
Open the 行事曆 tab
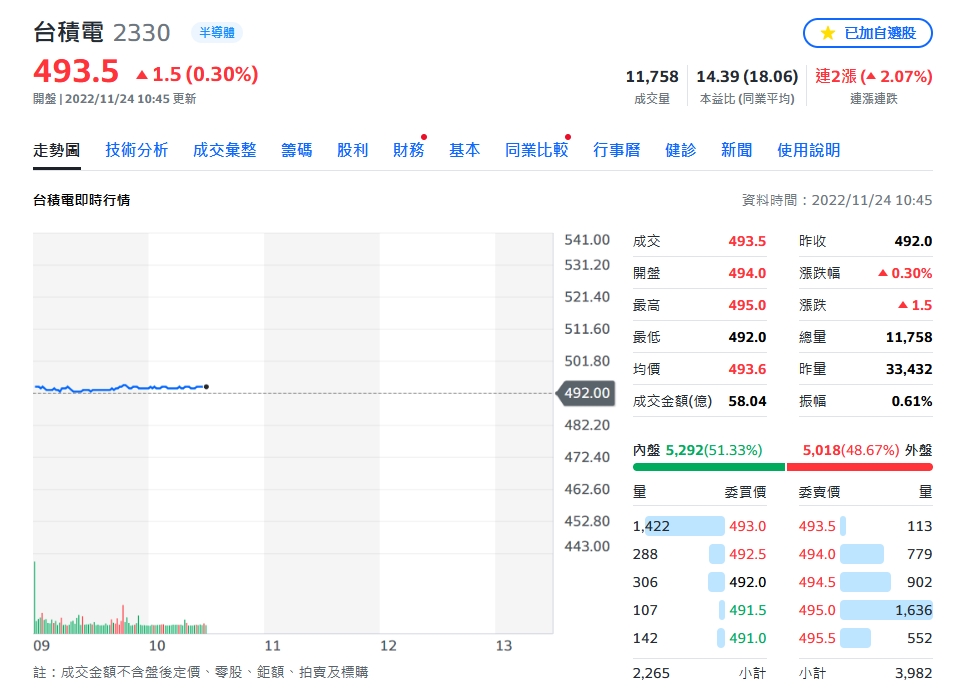tap(616, 150)
